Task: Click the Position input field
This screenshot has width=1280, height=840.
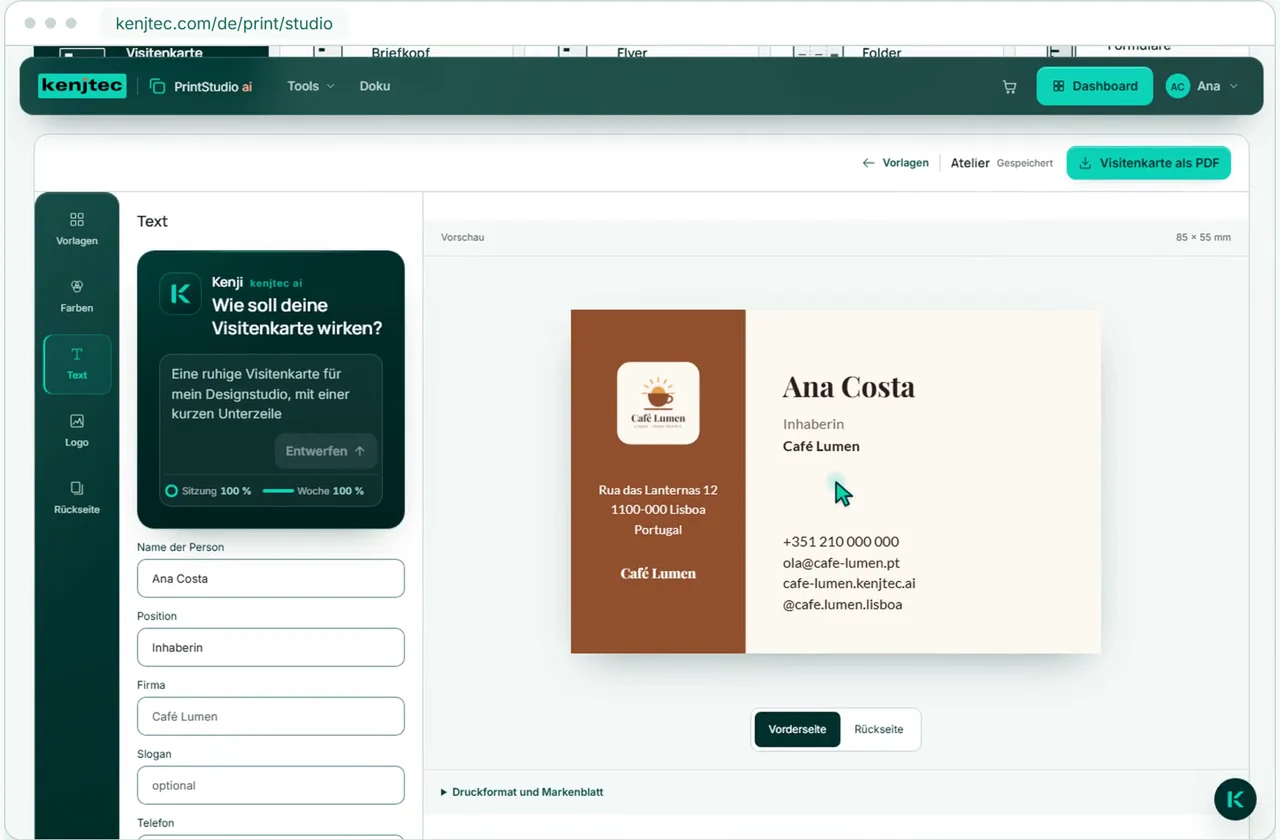Action: click(271, 647)
